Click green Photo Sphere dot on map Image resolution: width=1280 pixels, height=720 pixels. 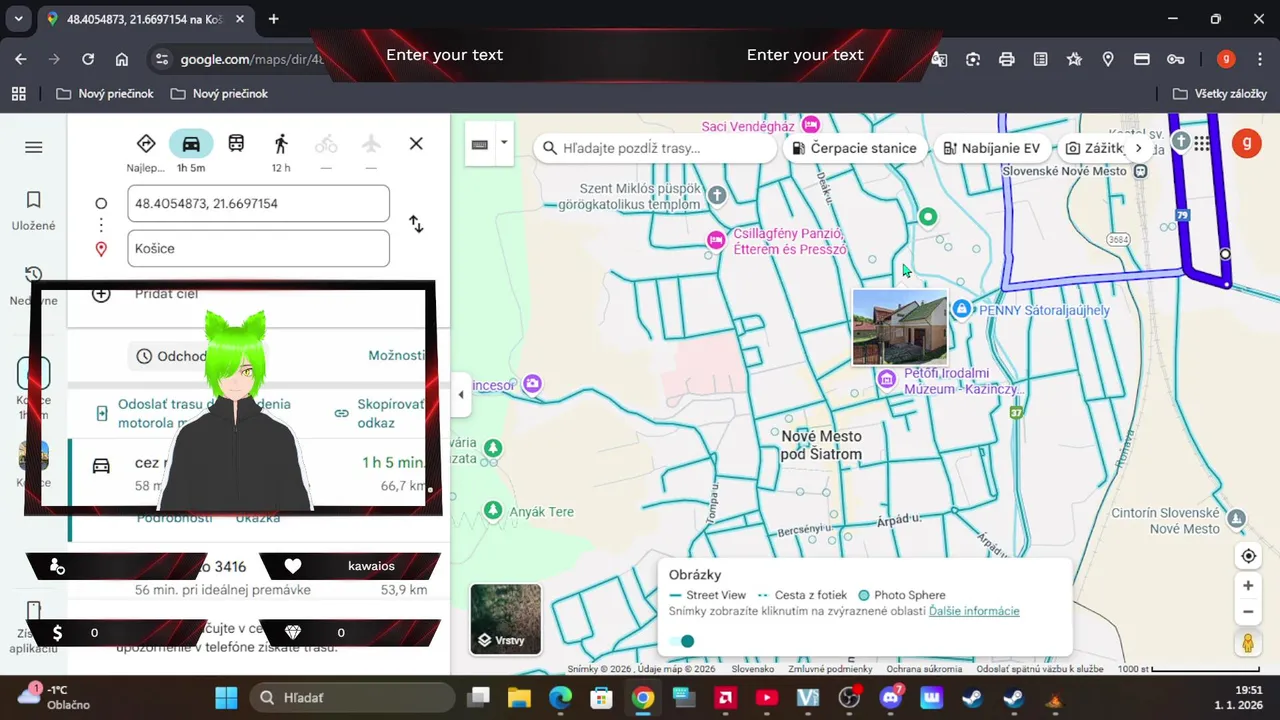[928, 216]
